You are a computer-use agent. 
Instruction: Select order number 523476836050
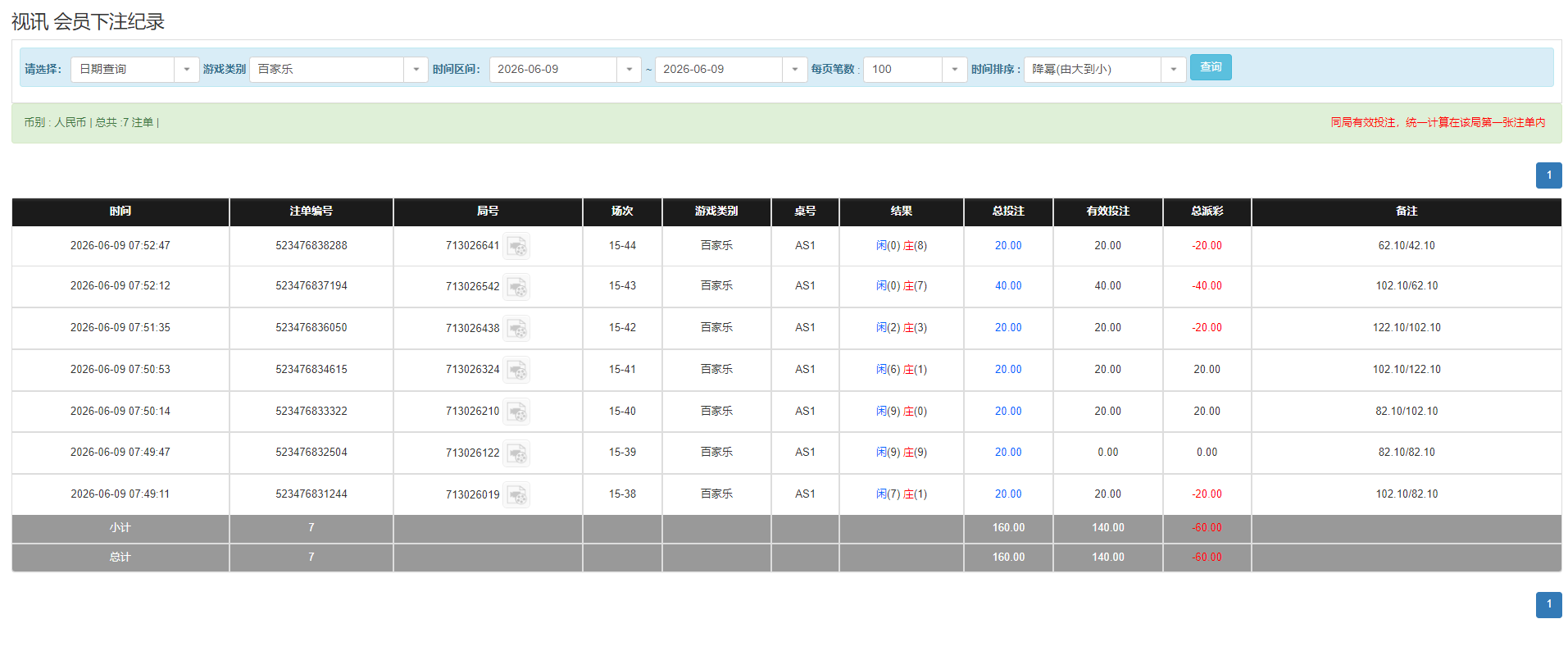311,328
